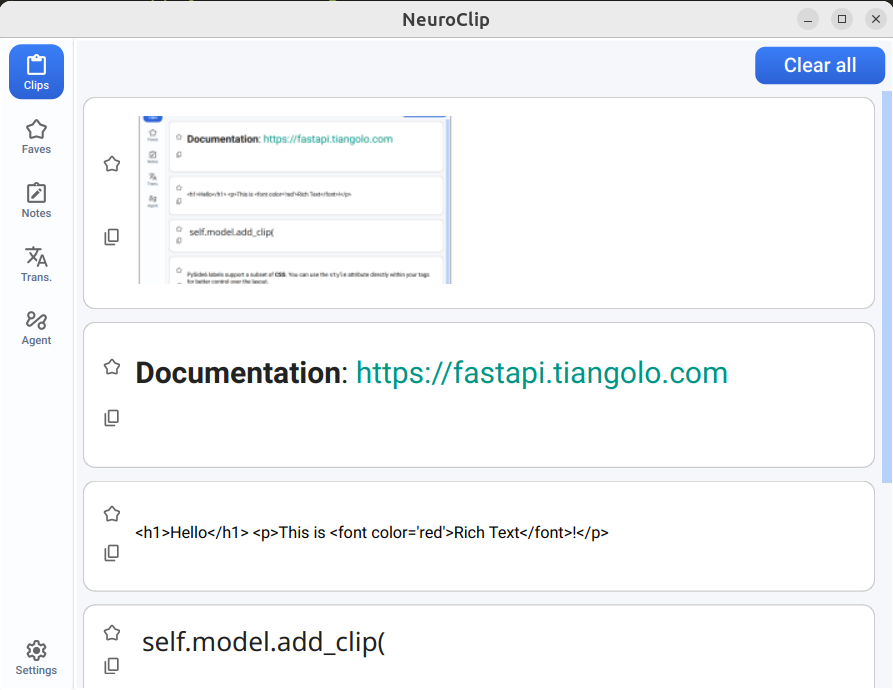Favorite the screenshot image clip
Screen dimensions: 893x690
coord(112,164)
